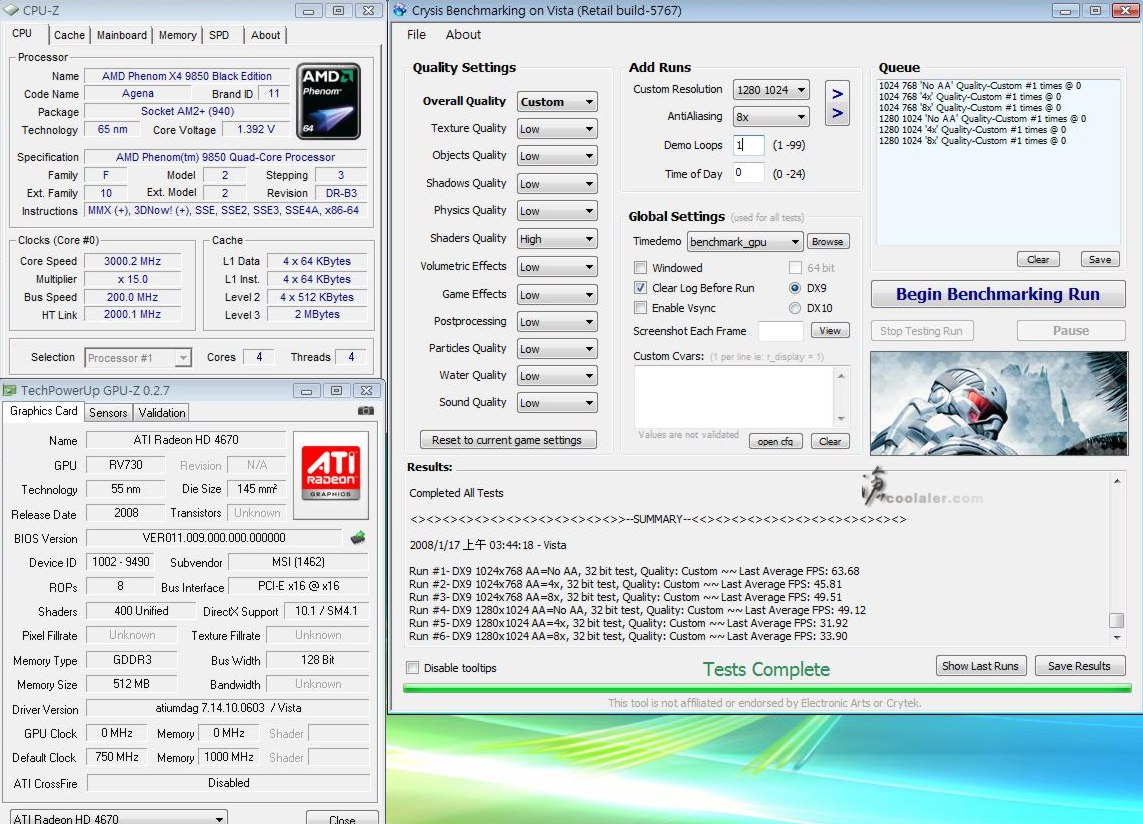
Task: Open the Game Effects dropdown
Action: click(557, 295)
